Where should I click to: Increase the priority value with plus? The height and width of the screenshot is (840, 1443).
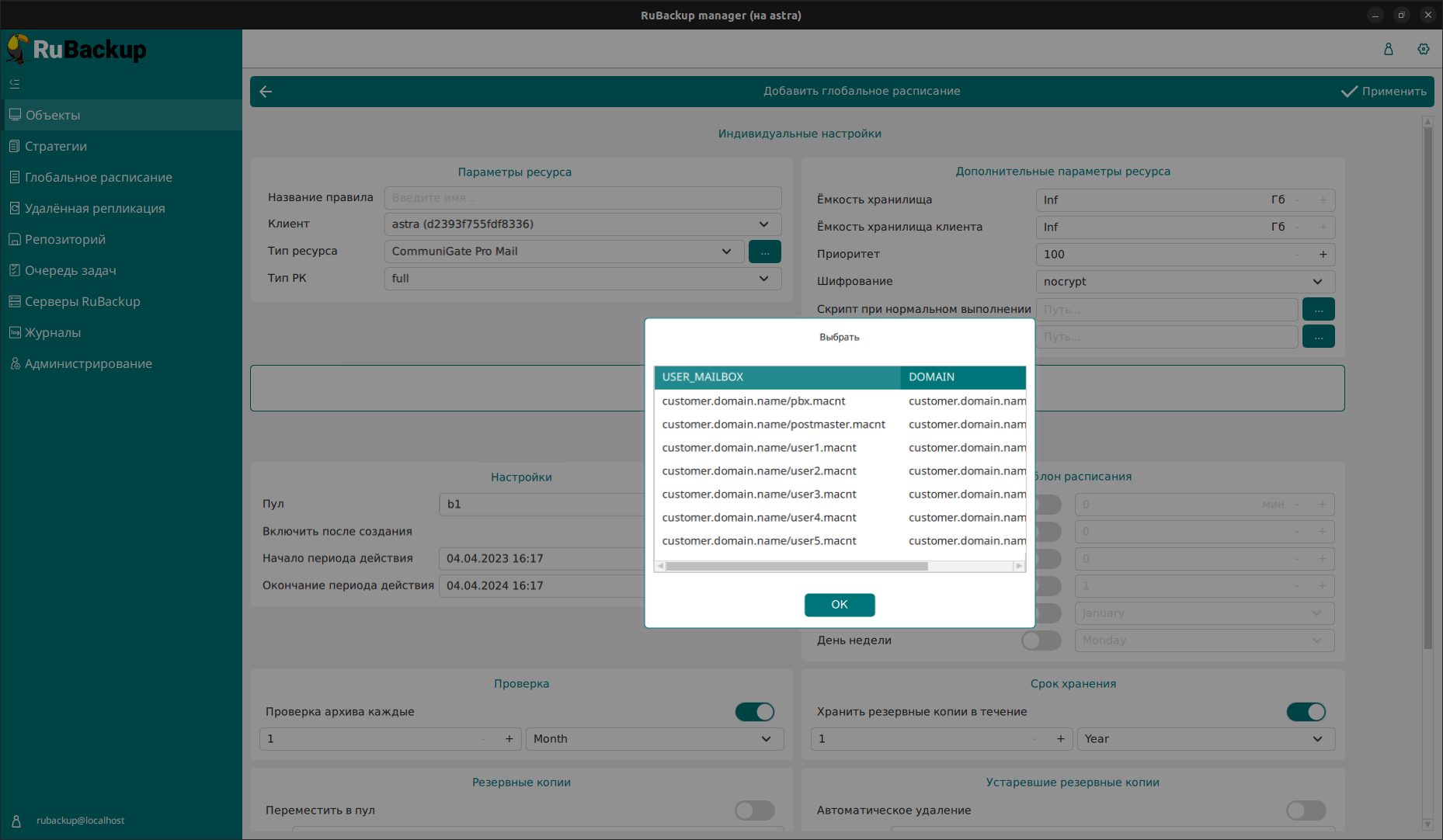tap(1323, 255)
